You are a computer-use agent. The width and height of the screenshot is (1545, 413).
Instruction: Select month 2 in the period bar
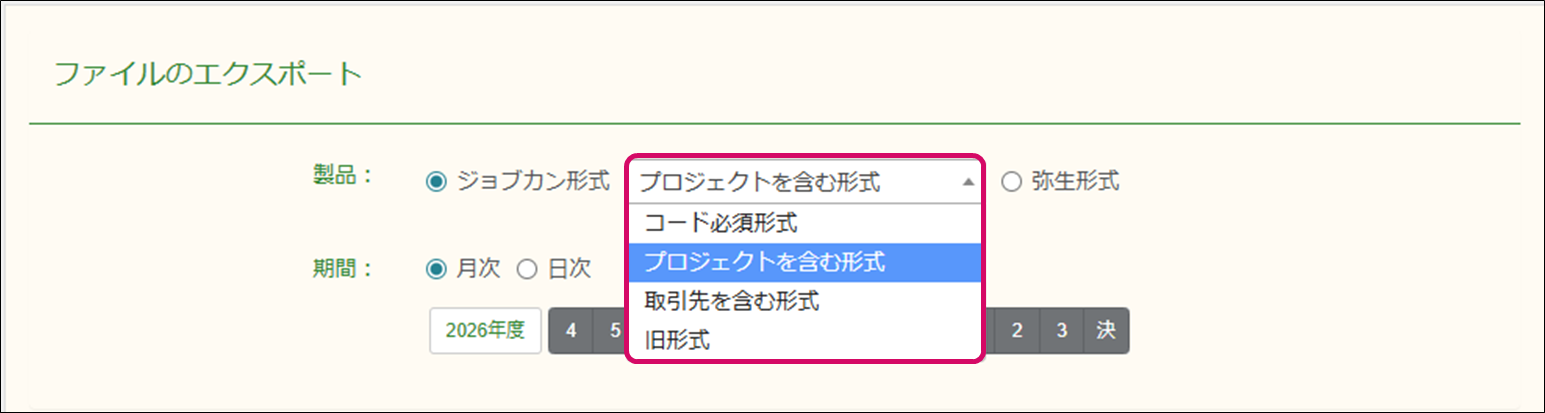pos(1016,331)
